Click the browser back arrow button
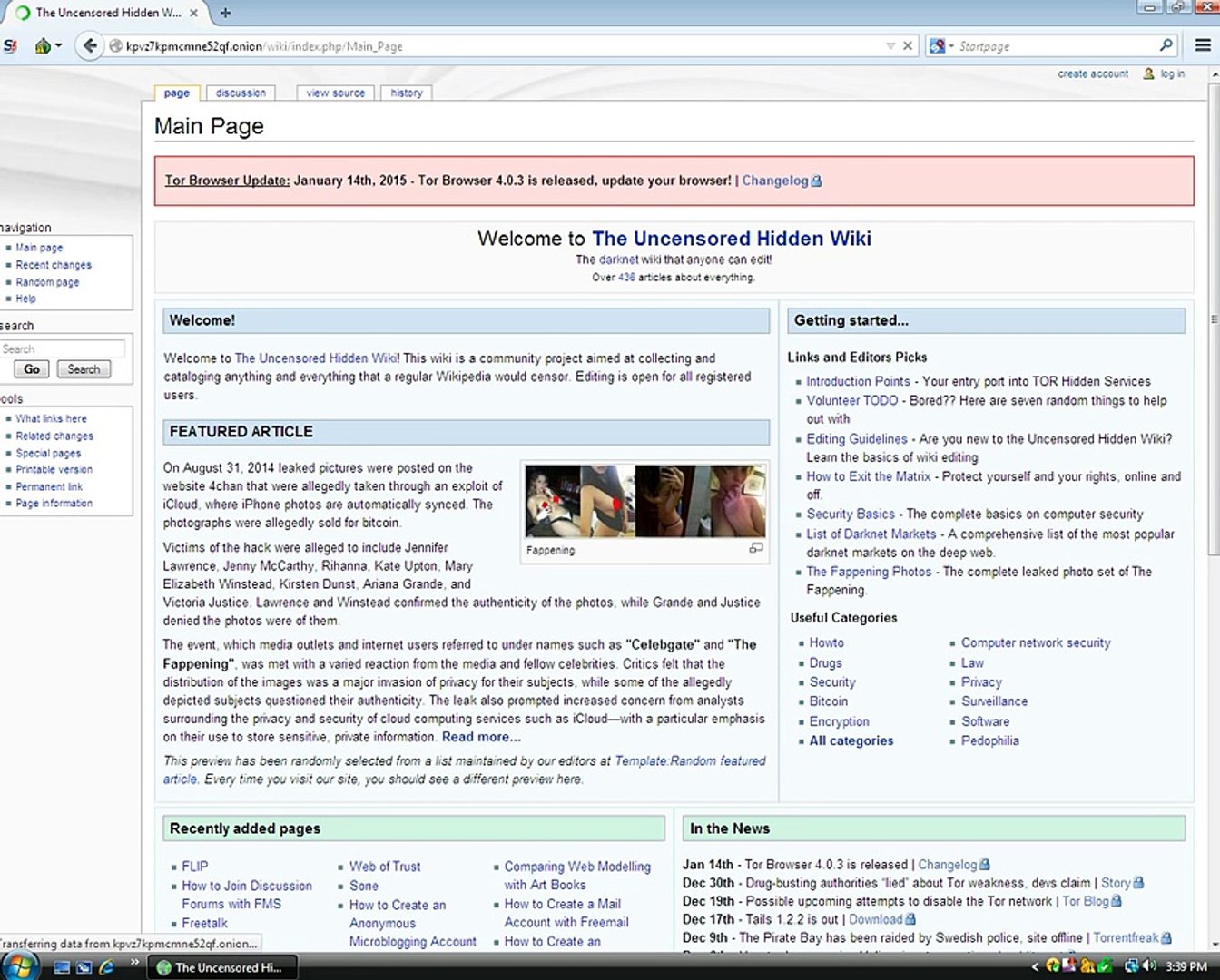 pyautogui.click(x=89, y=45)
